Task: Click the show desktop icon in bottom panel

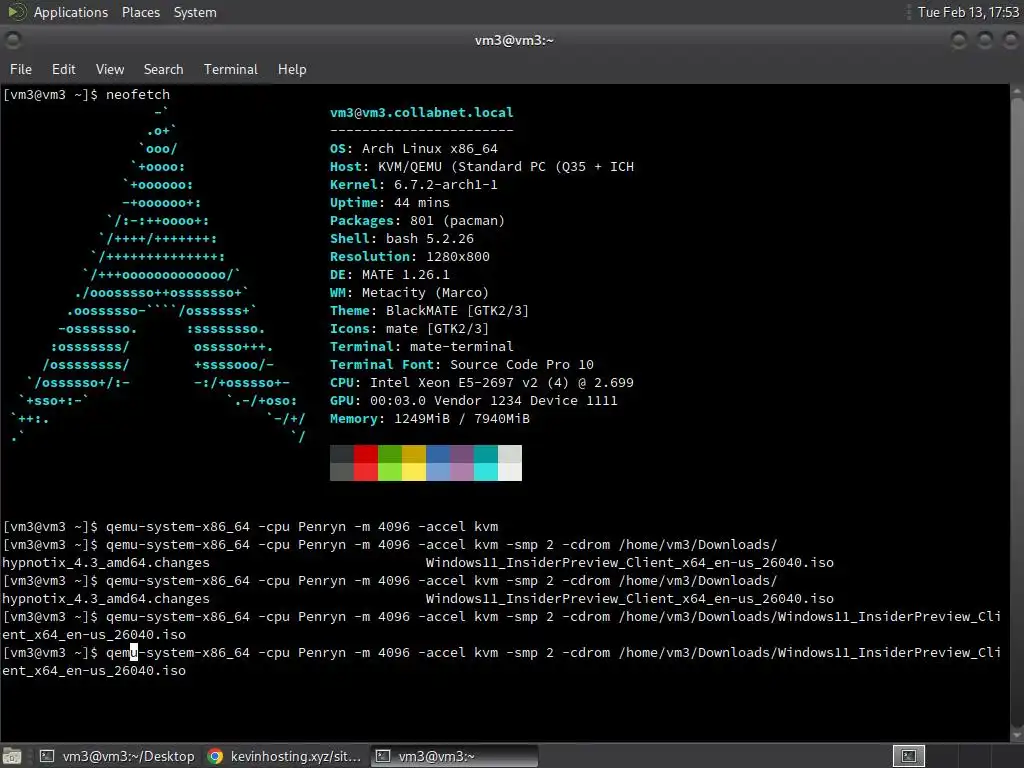Action: tap(12, 756)
